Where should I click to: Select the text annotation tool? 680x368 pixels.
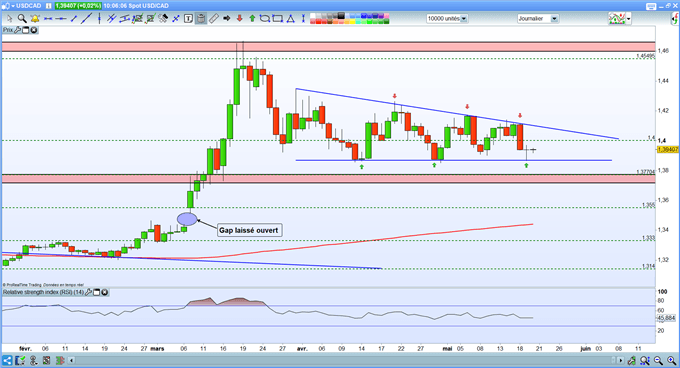click(188, 19)
